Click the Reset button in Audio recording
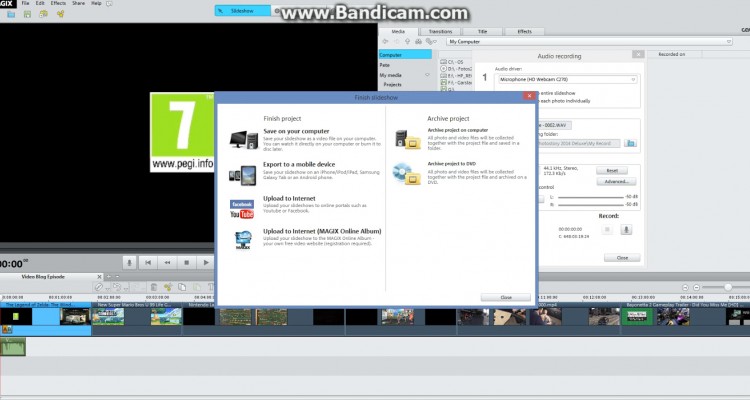The height and width of the screenshot is (400, 750). click(x=612, y=171)
